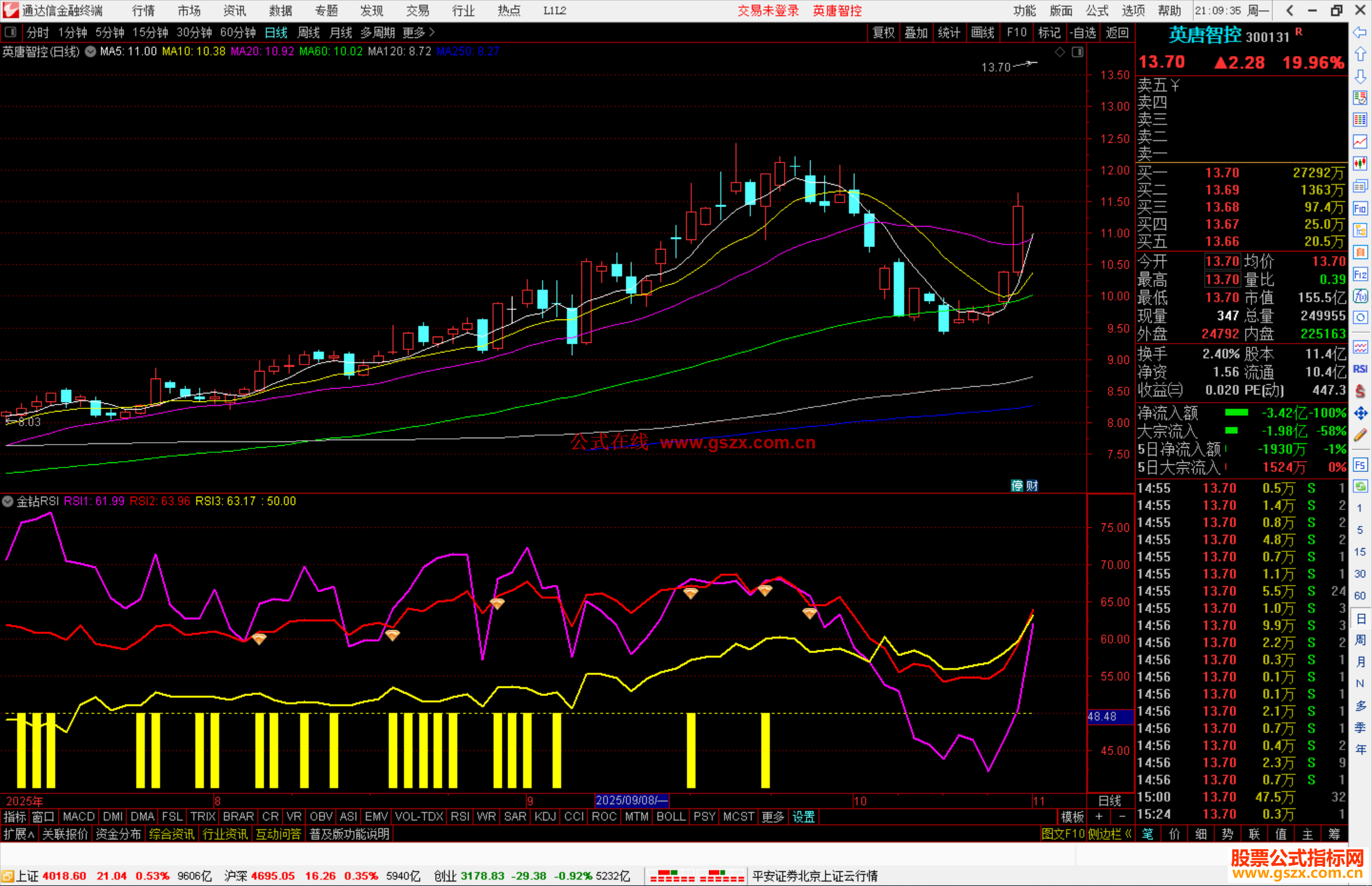Click the blue back arrow sidebar icon

[x=1360, y=32]
